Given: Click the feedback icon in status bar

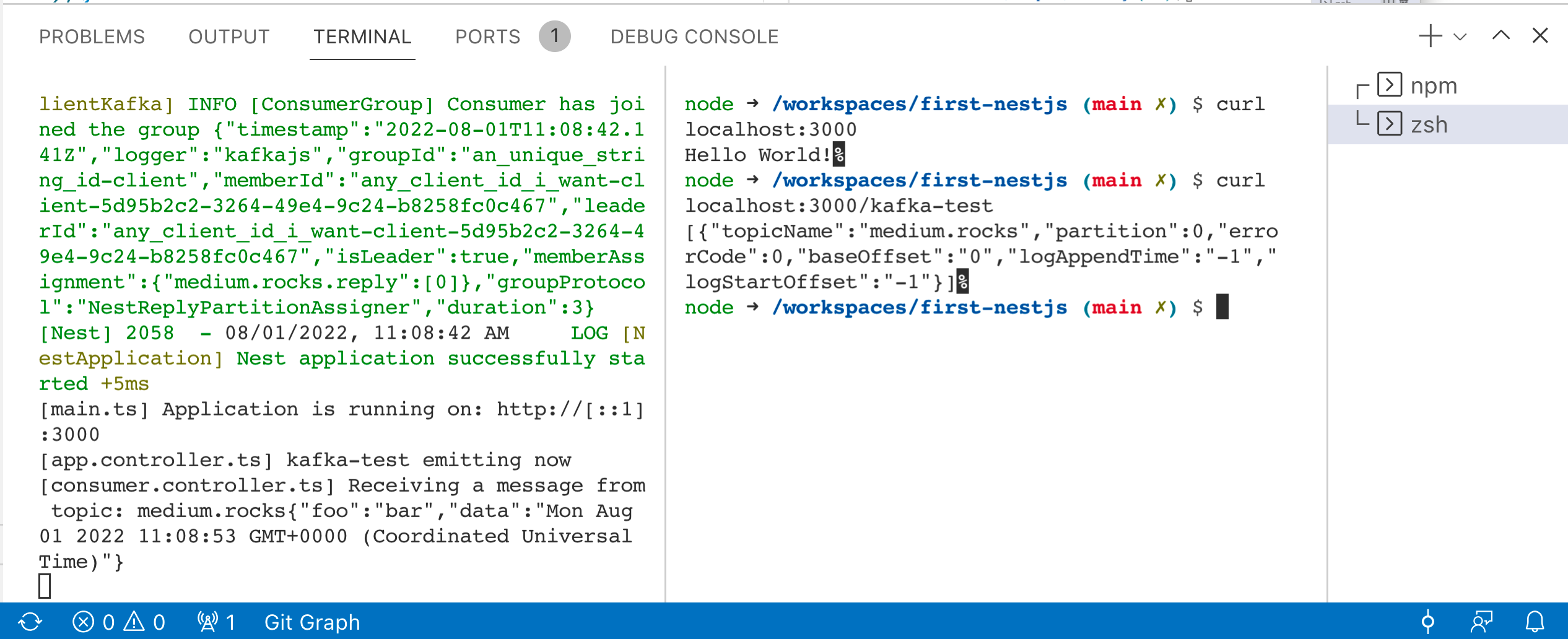Looking at the screenshot, I should coord(1482,622).
